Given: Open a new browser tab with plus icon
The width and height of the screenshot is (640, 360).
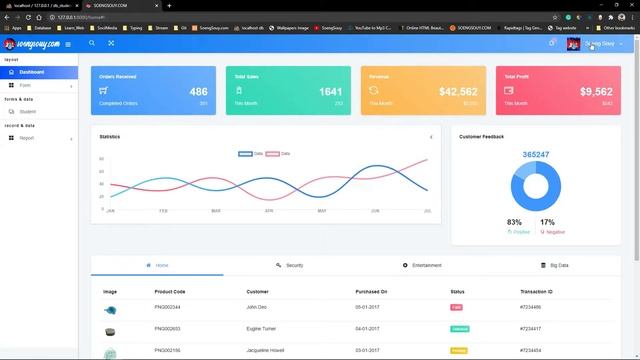Looking at the screenshot, I should pyautogui.click(x=169, y=6).
